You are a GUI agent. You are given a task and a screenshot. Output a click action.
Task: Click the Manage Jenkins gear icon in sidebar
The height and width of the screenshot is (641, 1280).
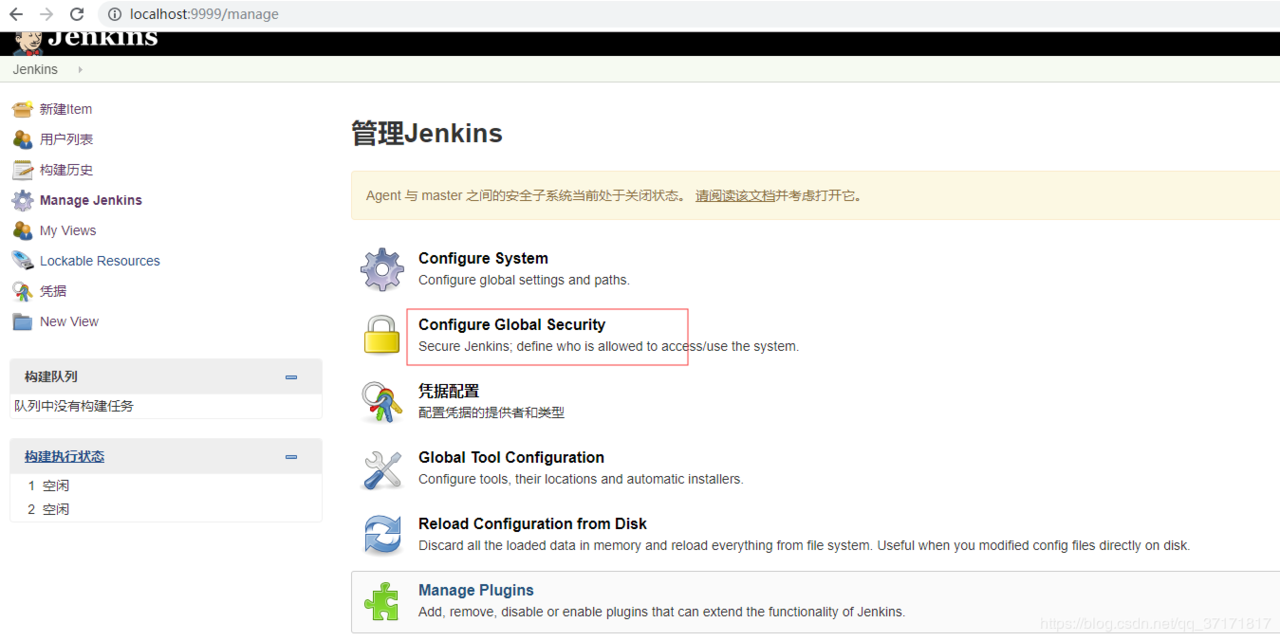[22, 200]
